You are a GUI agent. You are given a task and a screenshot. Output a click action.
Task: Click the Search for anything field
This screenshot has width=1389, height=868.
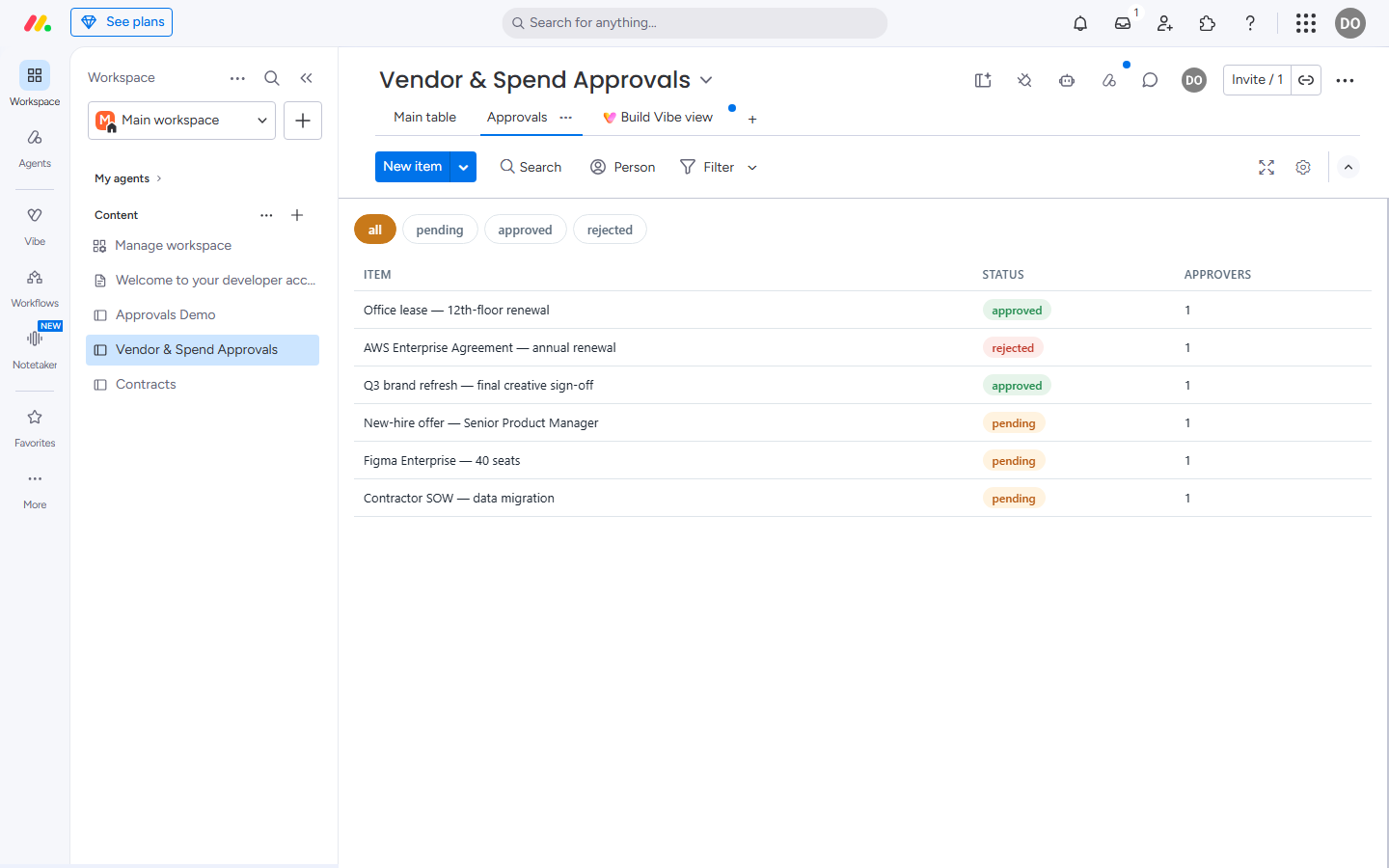tap(694, 23)
